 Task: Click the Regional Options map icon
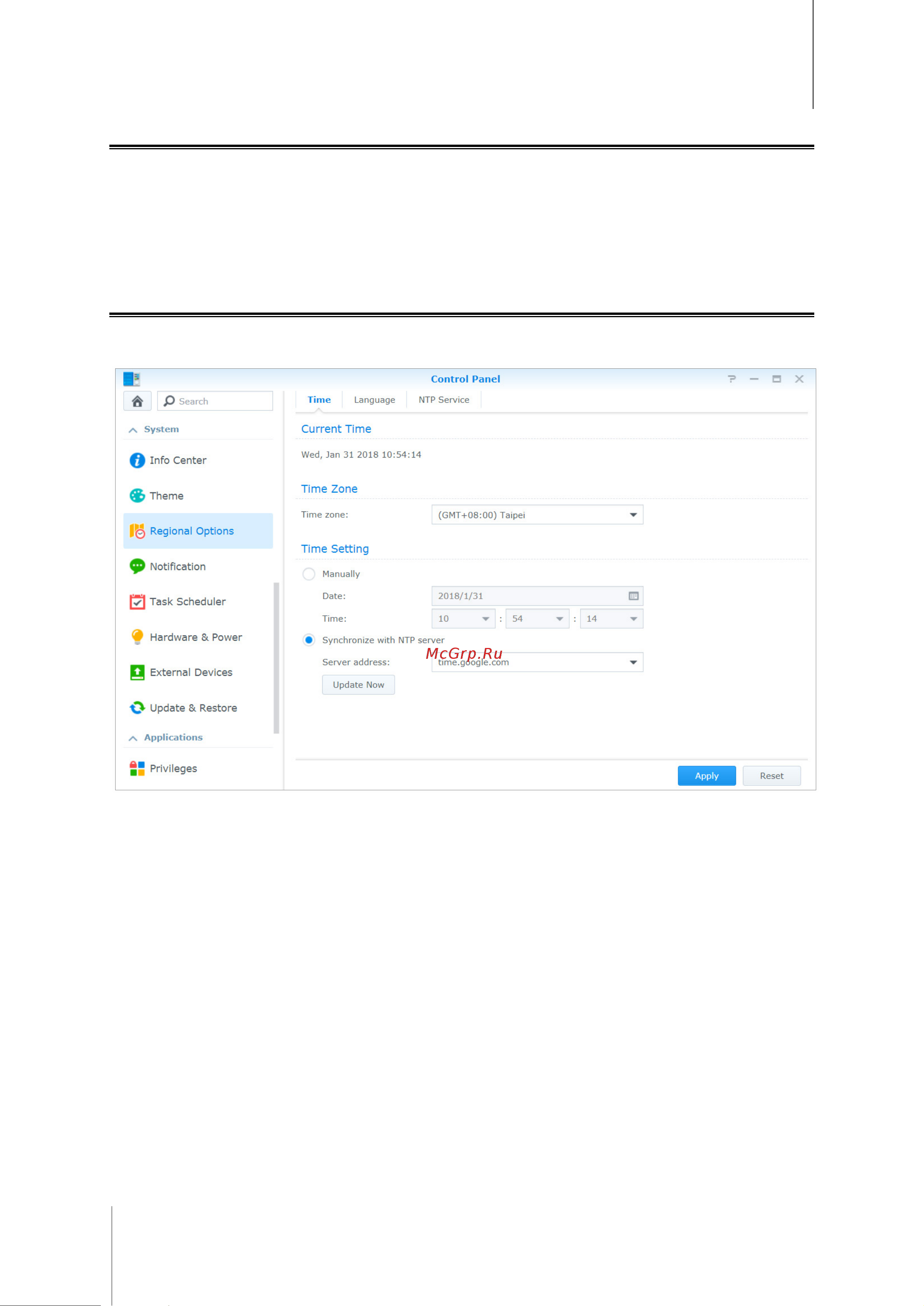point(137,531)
